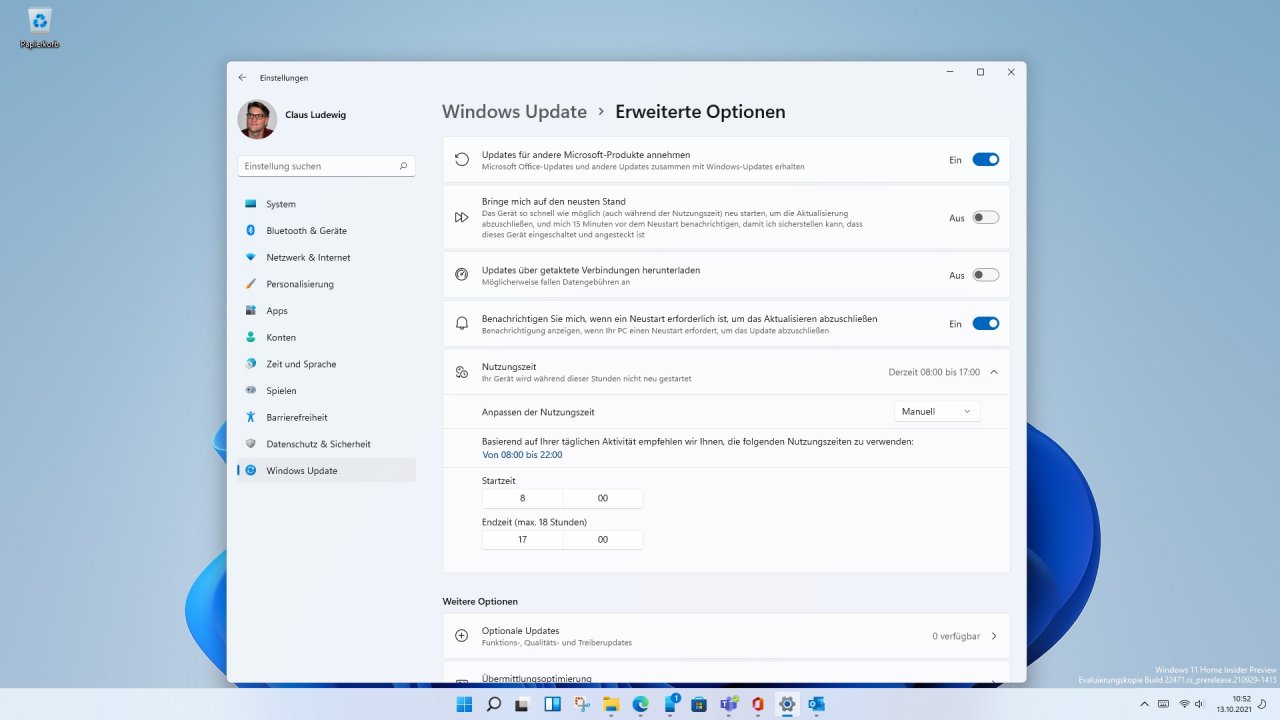The image size is (1280, 720).
Task: Select the Startzeit minutes field
Action: 603,498
